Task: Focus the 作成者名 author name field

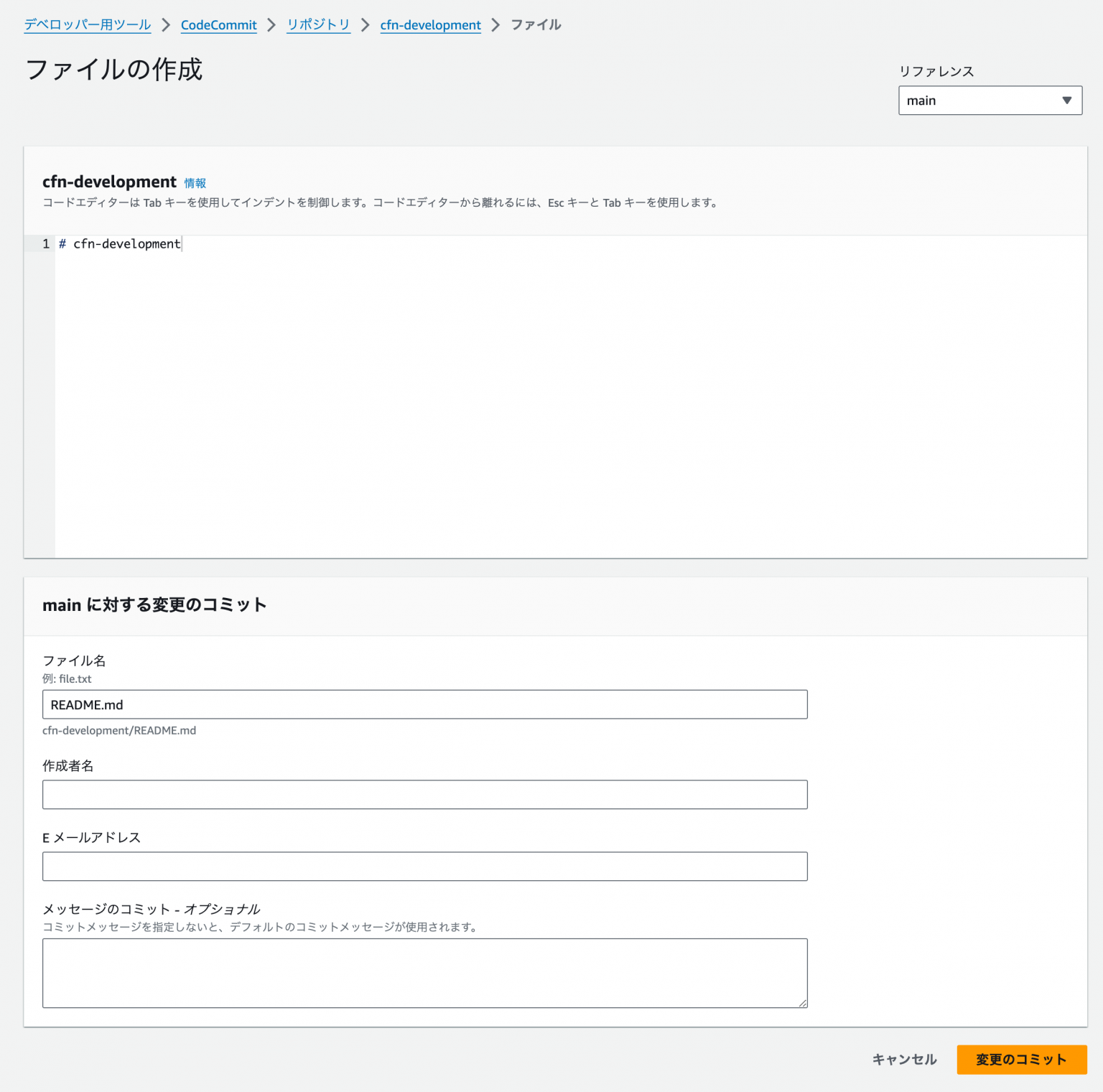Action: click(425, 794)
